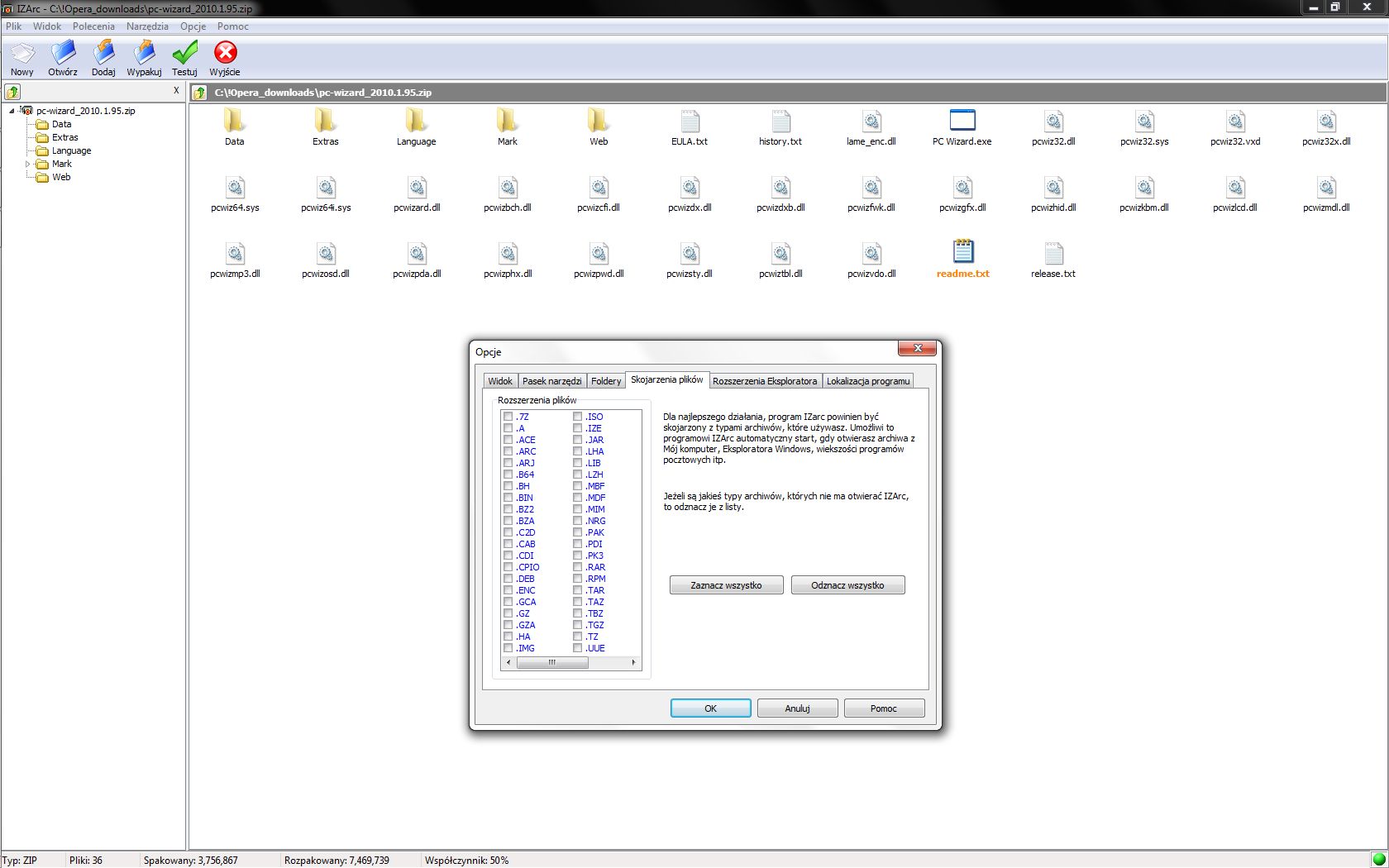Switch to the Lokalizacja programu tab
This screenshot has height=868, width=1389.
pos(868,381)
